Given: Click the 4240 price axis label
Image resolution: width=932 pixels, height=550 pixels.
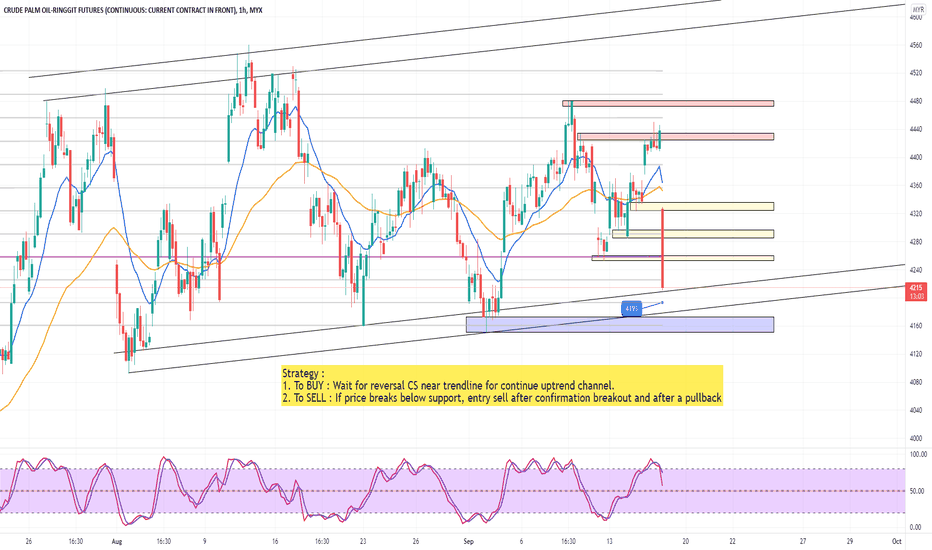Looking at the screenshot, I should pos(915,269).
